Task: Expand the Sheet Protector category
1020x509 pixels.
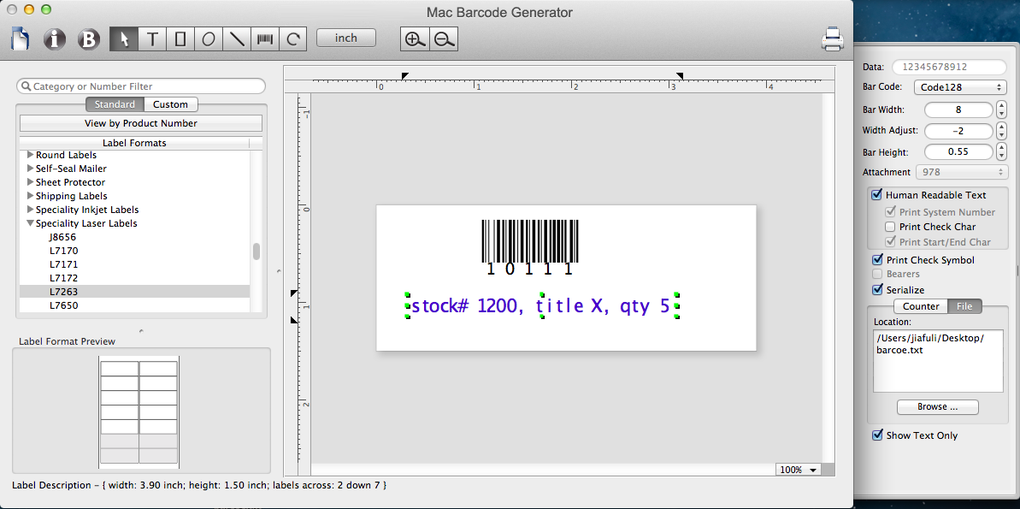Action: pos(30,182)
